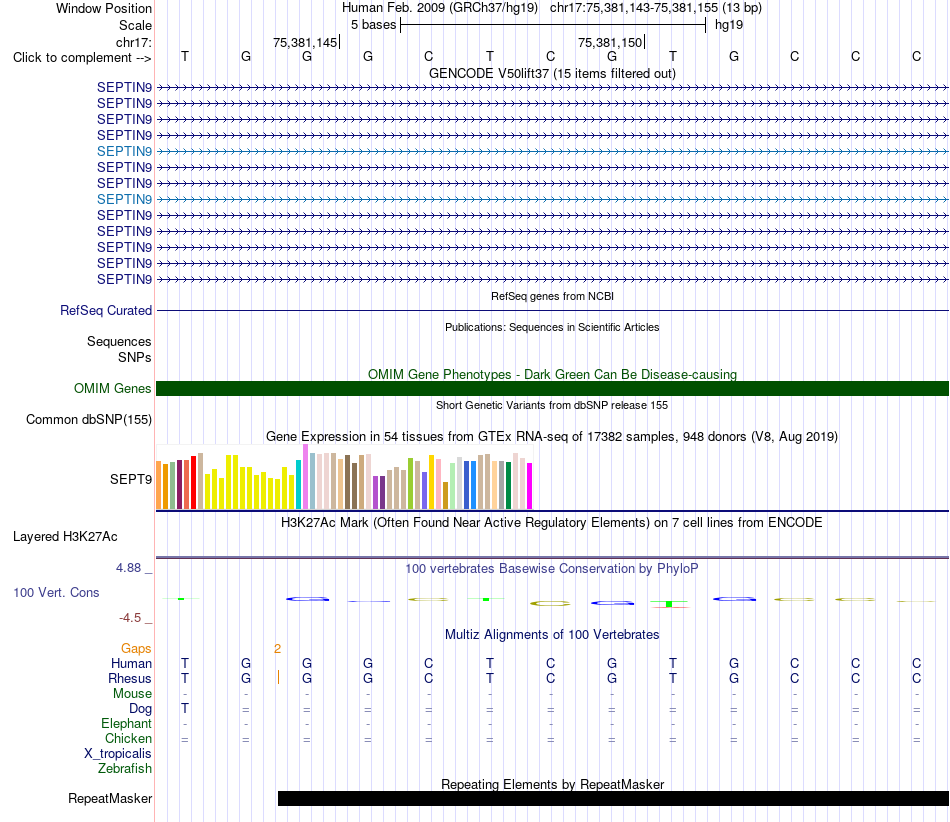Click the 'Sequences' track label

(x=119, y=341)
